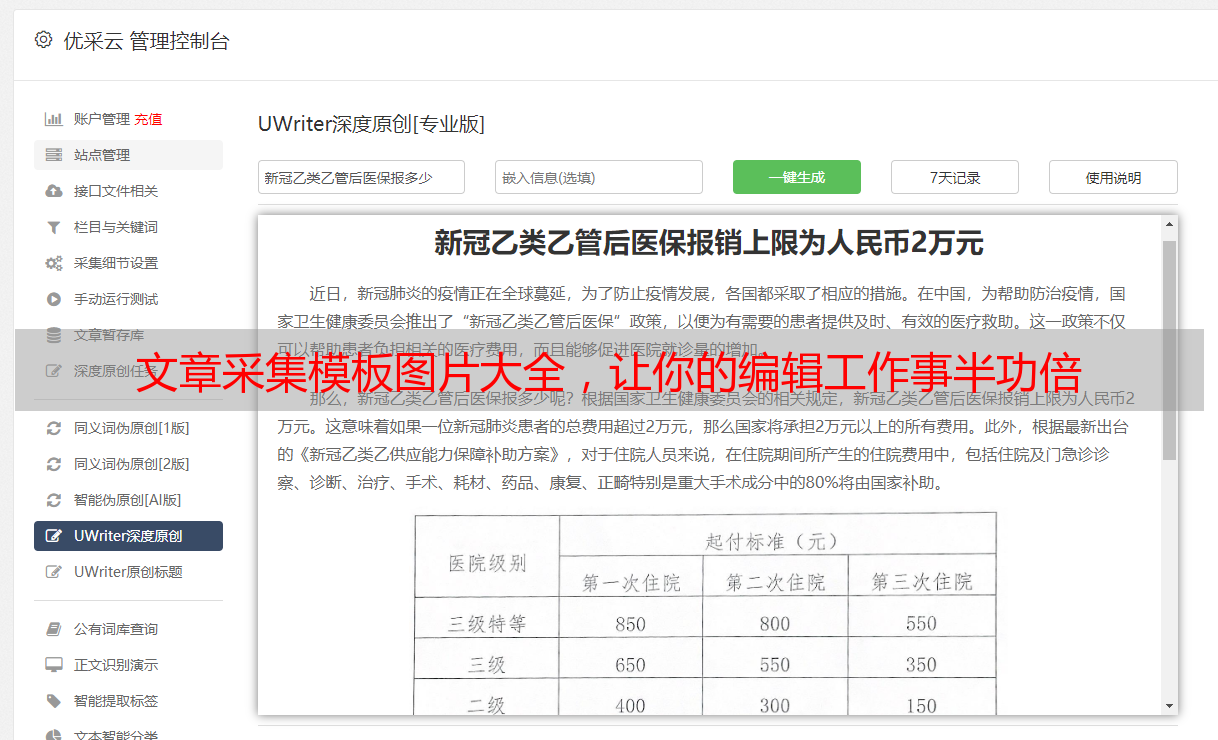The height and width of the screenshot is (740, 1218).
Task: Click the 第一次住院 column header
Action: (x=631, y=582)
